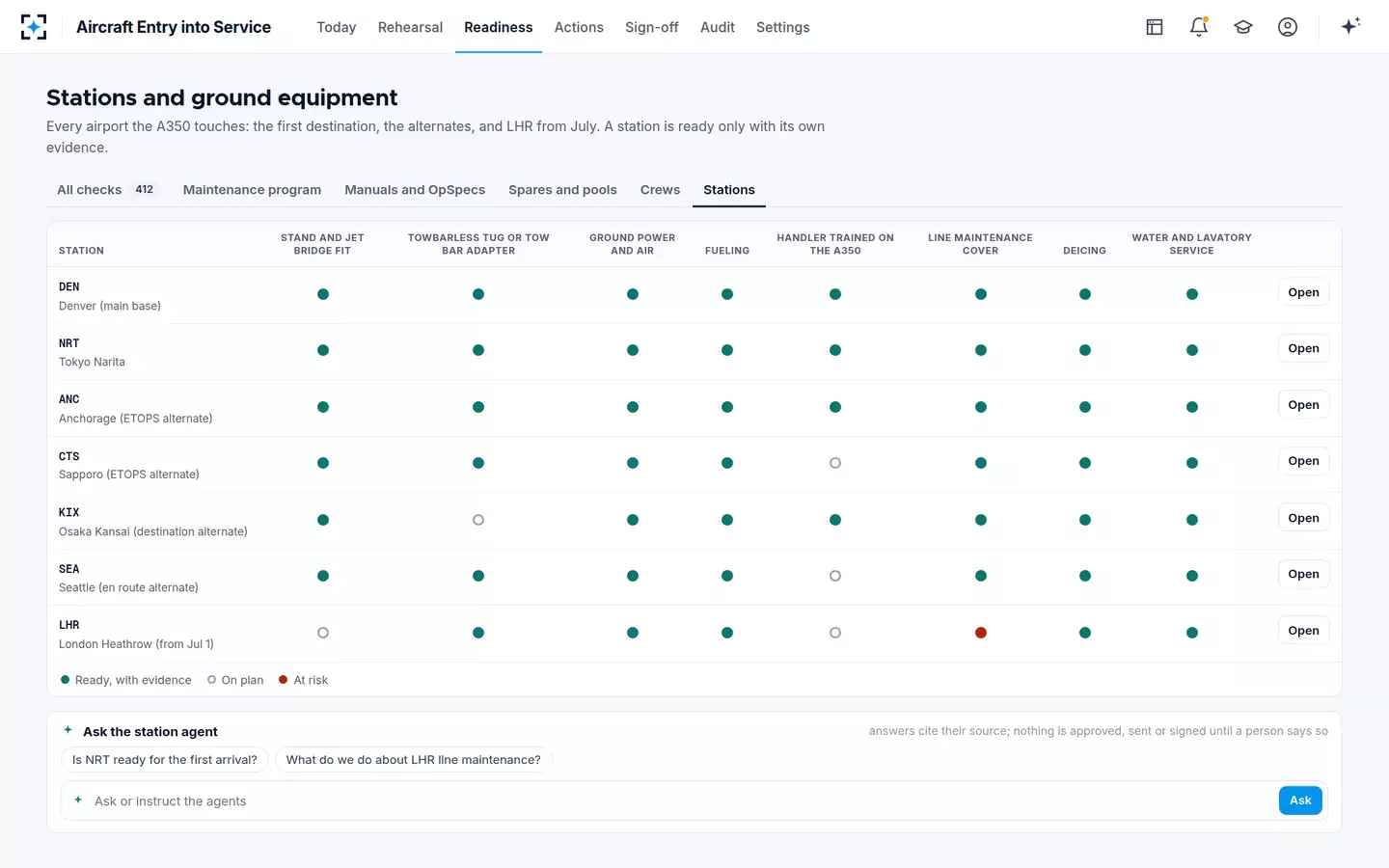The image size is (1389, 868).
Task: Open the Settings tab
Action: coord(783,27)
